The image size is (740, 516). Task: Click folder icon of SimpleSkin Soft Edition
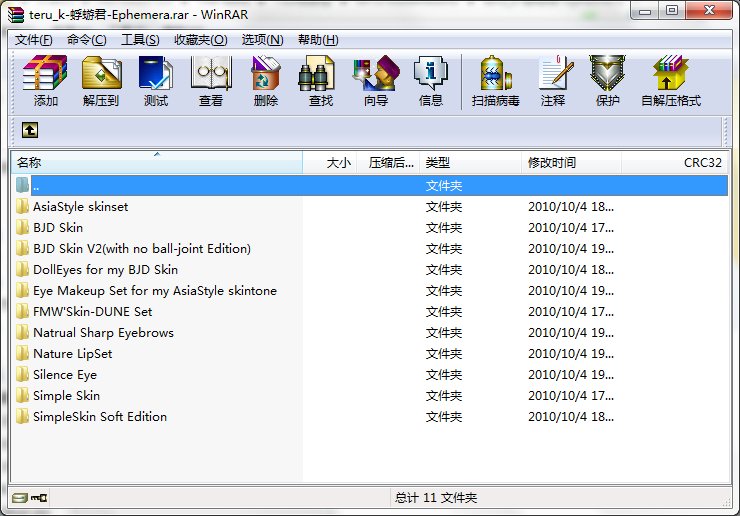click(22, 416)
